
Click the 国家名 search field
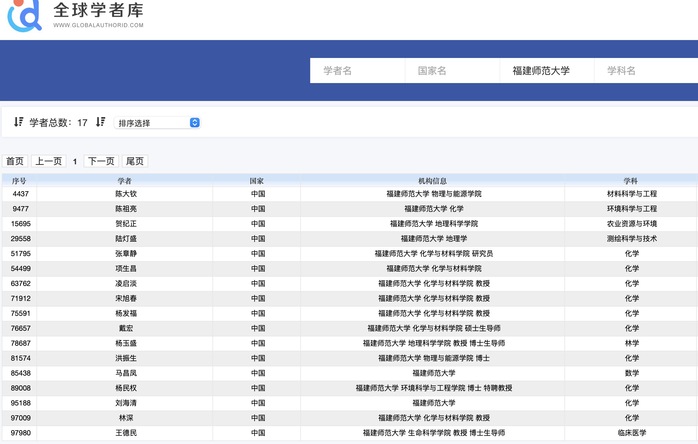(451, 71)
